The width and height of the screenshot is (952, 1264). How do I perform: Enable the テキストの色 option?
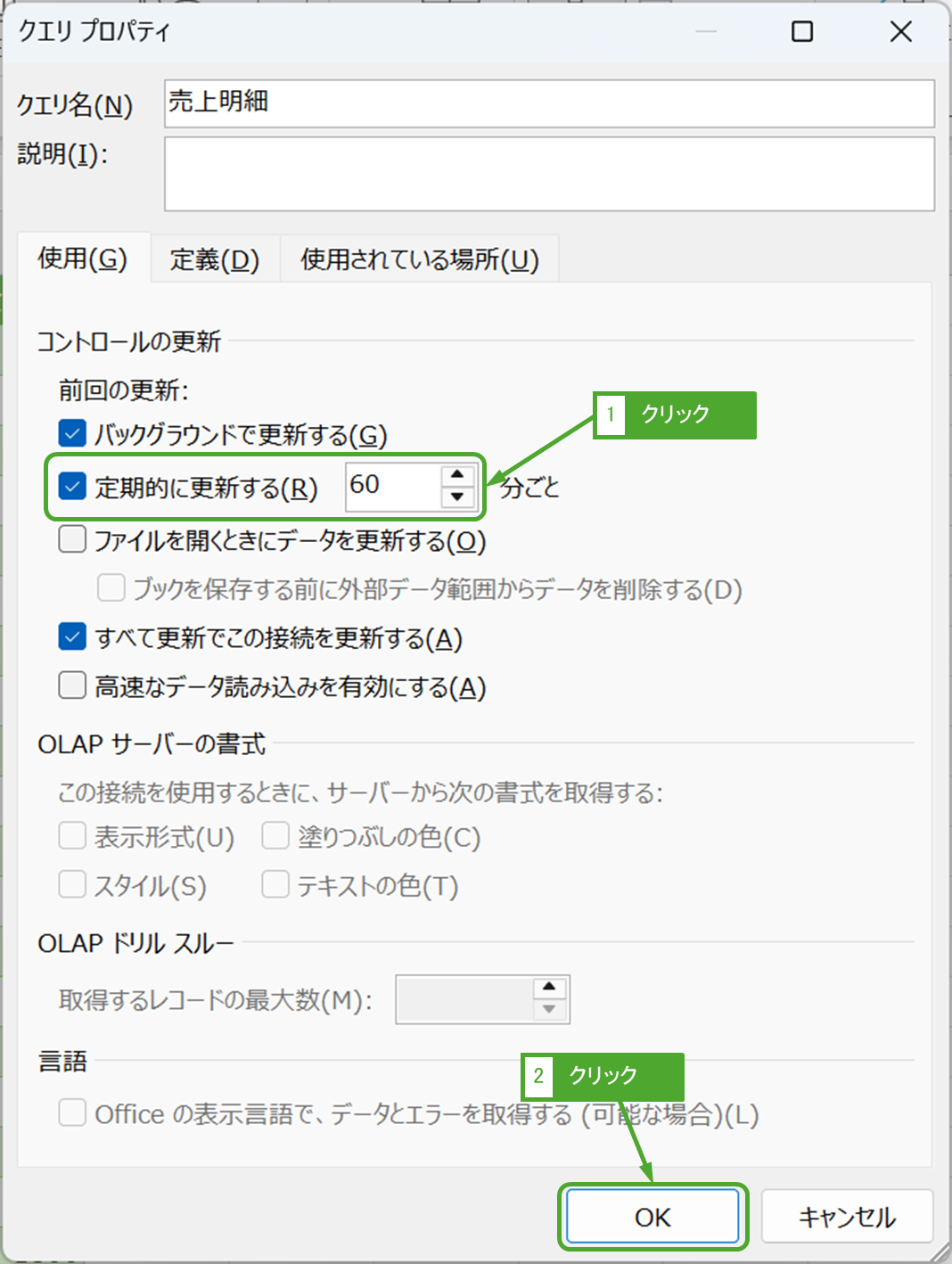click(x=275, y=884)
